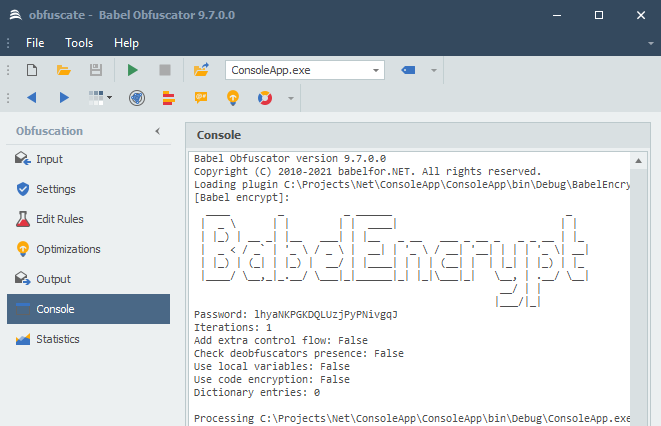Click the folder with blue arrow icon
Screen dimensions: 661x426
(201, 70)
